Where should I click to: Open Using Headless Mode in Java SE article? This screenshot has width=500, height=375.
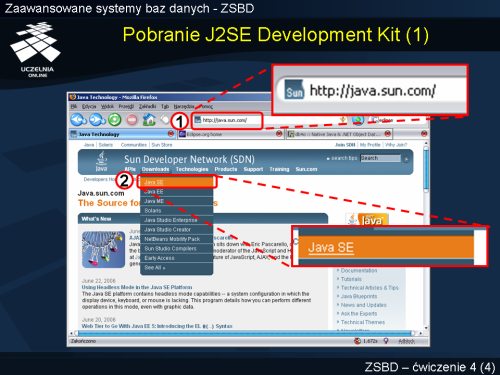click(x=137, y=287)
